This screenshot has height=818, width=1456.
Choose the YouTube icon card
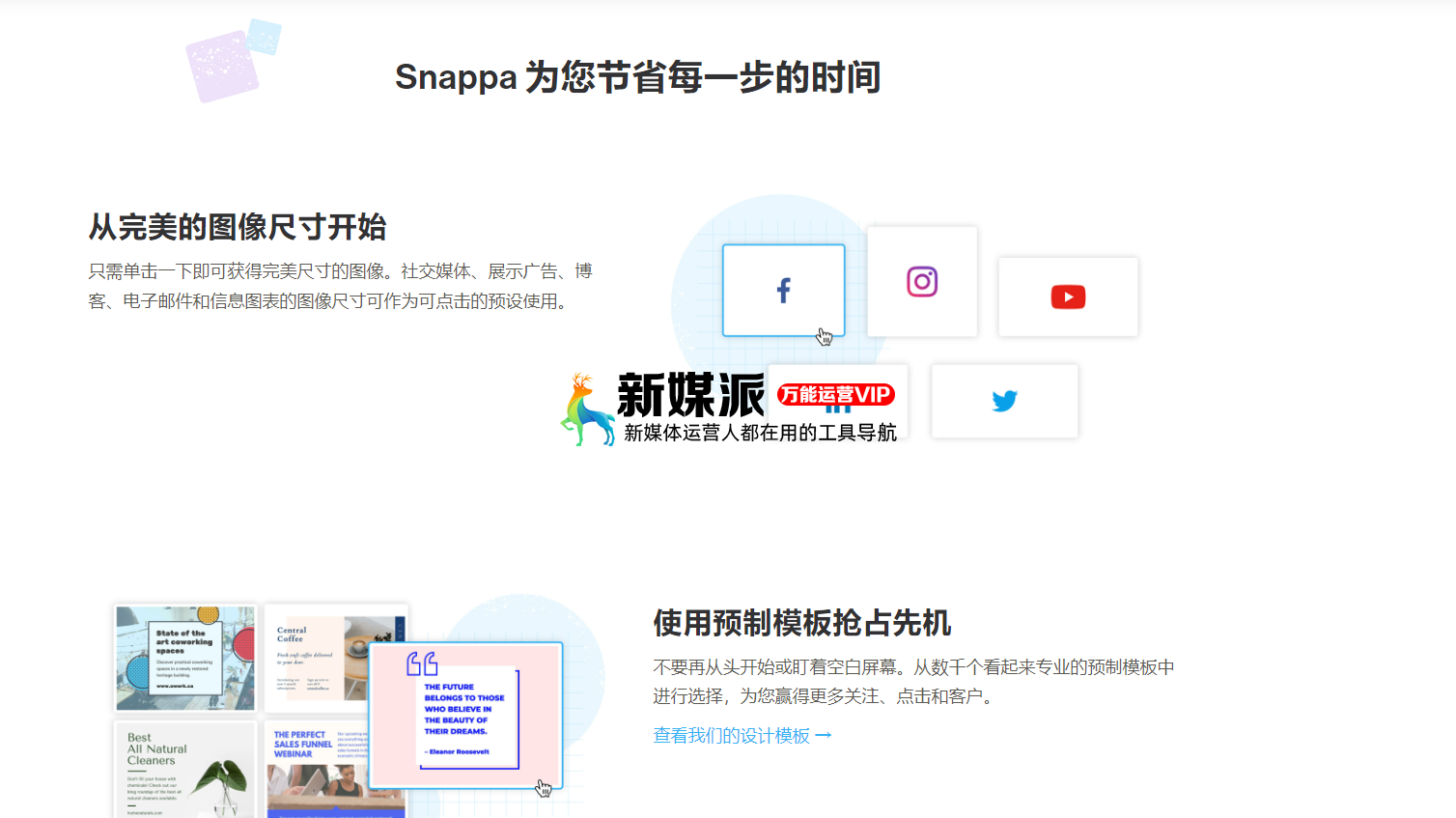point(1068,296)
